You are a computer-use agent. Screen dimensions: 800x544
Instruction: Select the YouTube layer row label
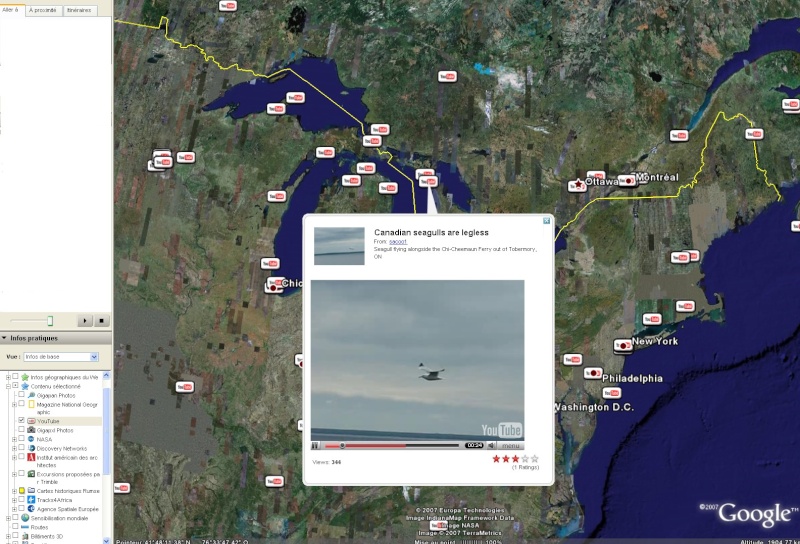coord(48,421)
